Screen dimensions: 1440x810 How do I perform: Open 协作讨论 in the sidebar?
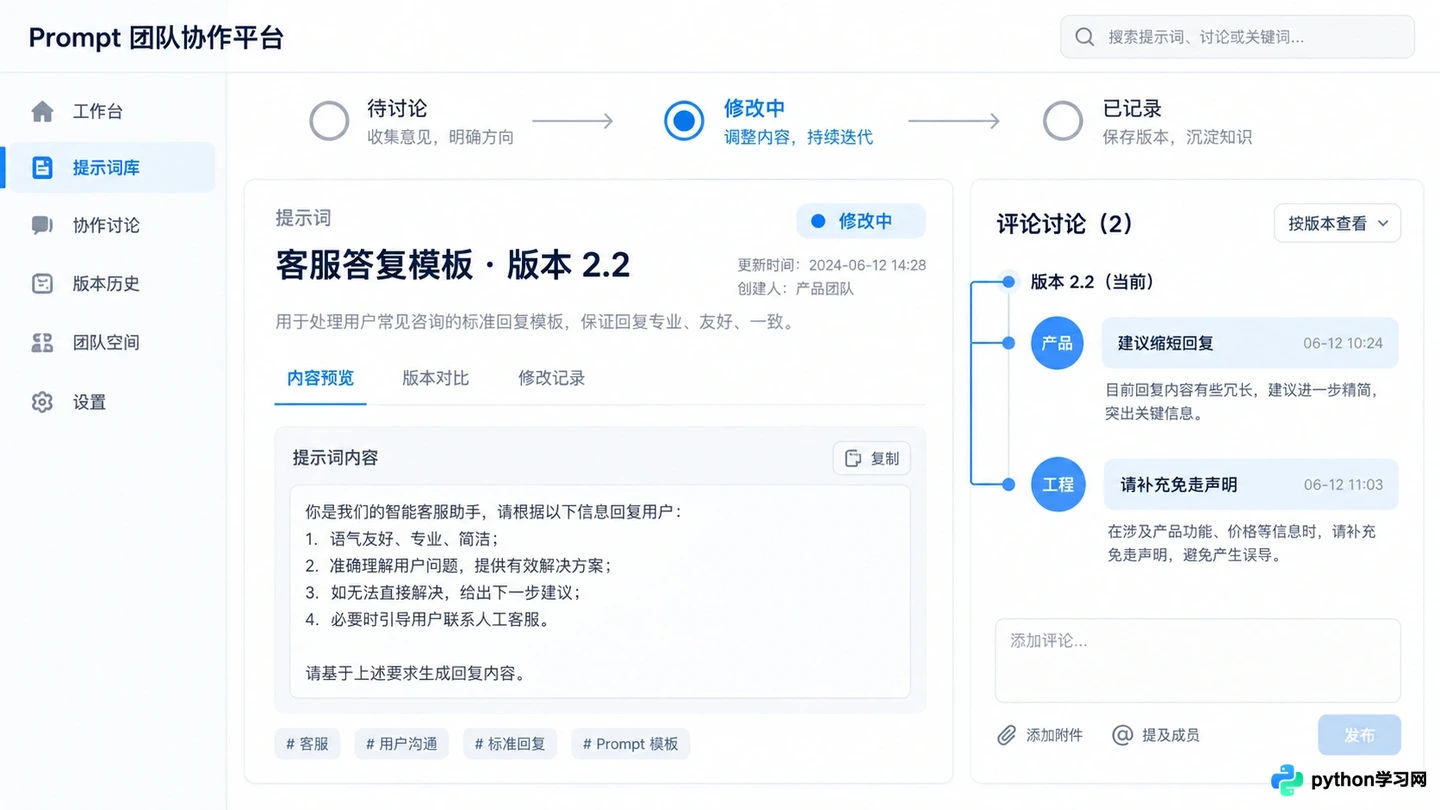click(x=110, y=225)
